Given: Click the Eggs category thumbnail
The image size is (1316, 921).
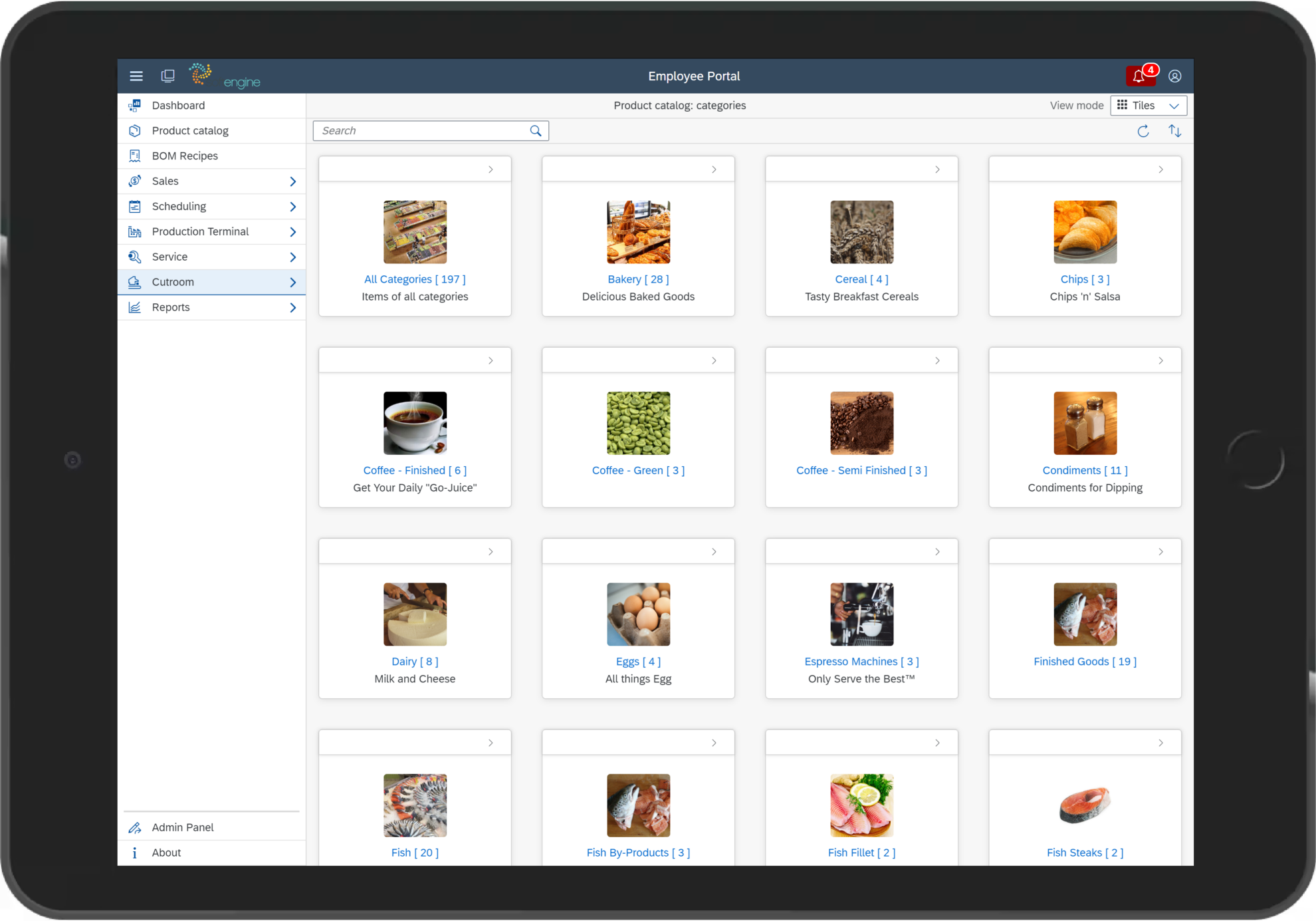Looking at the screenshot, I should tap(638, 614).
